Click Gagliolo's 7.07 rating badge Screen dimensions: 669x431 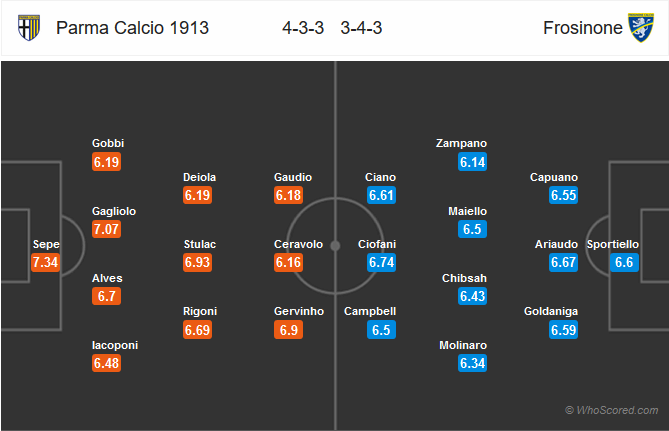pyautogui.click(x=106, y=229)
